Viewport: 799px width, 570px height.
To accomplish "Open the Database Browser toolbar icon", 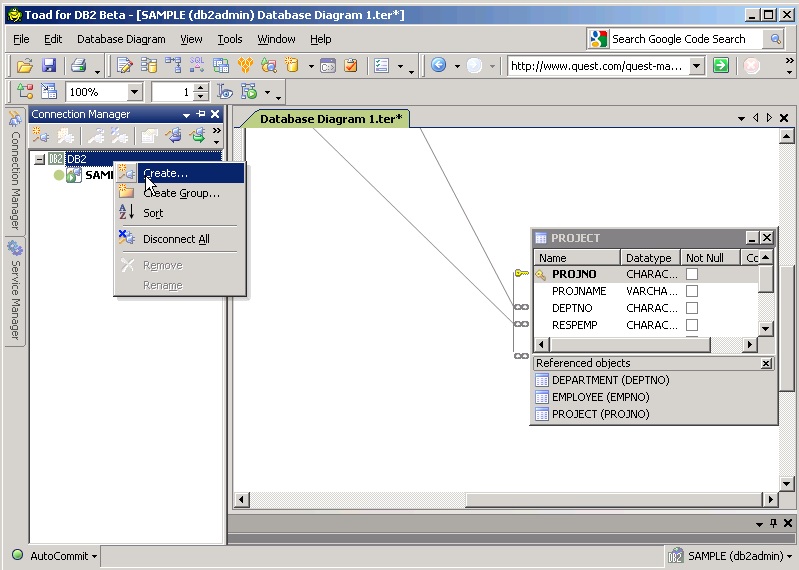I will click(149, 65).
